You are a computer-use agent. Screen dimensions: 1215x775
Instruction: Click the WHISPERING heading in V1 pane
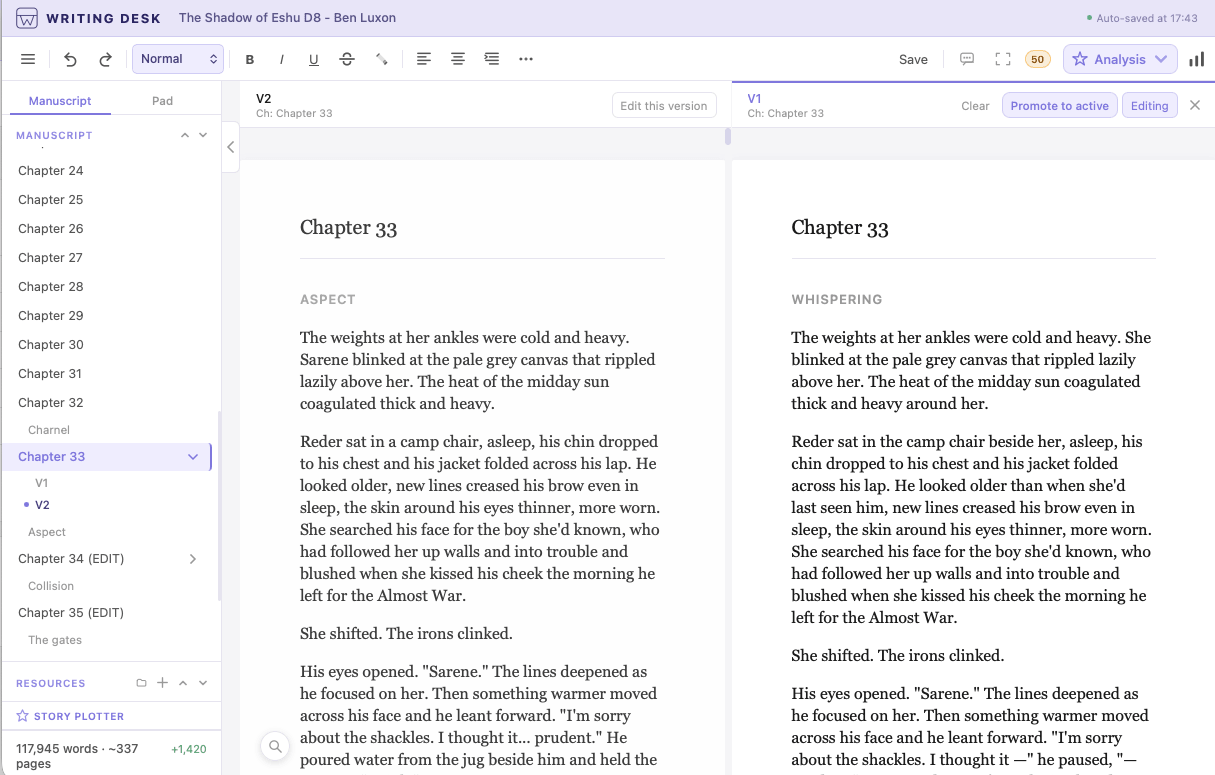837,299
